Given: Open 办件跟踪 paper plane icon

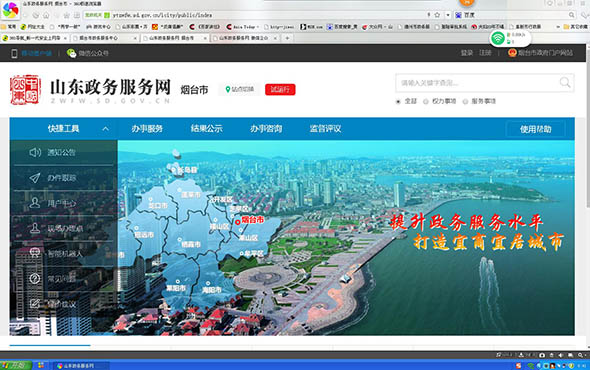Looking at the screenshot, I should click(x=35, y=178).
